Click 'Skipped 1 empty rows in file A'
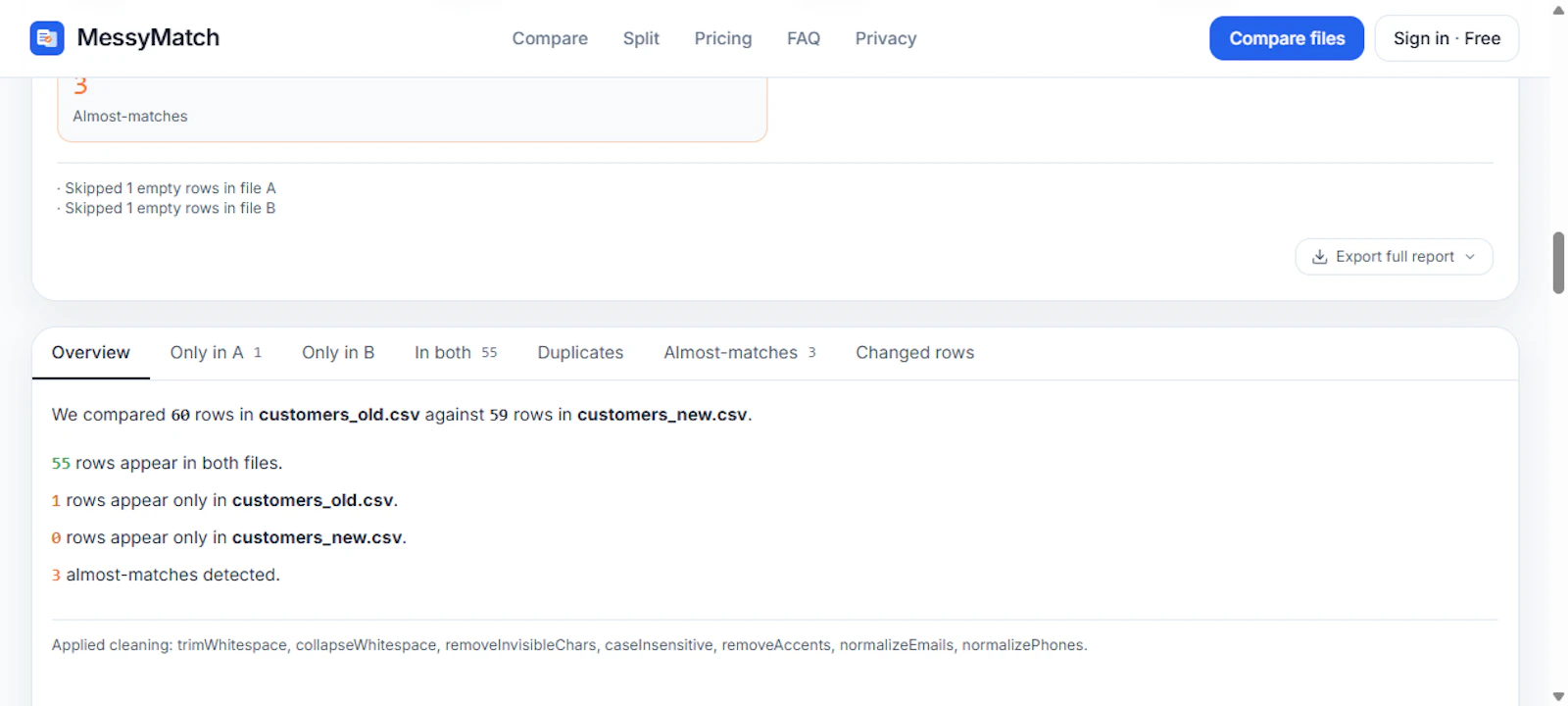 tap(167, 188)
